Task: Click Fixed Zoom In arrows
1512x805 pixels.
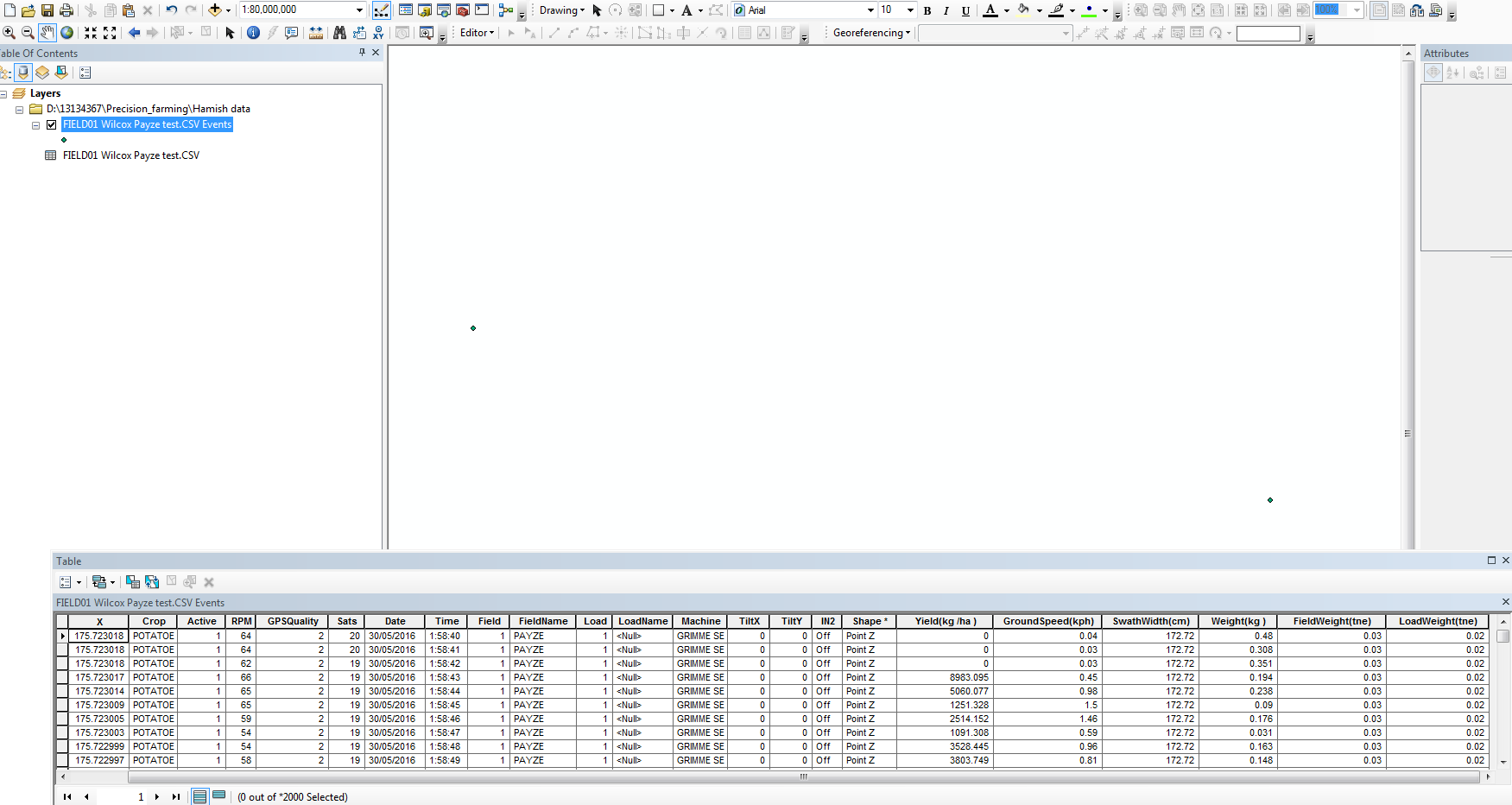Action: 91,33
